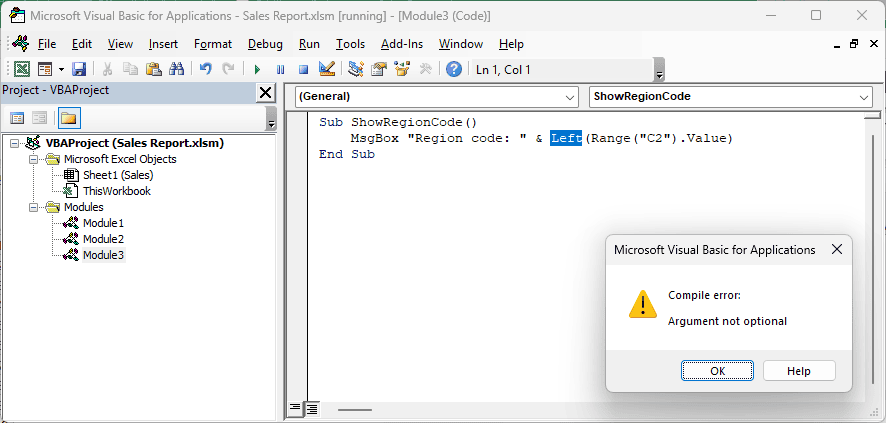Open the Format menu
Image resolution: width=886 pixels, height=423 pixels.
(213, 44)
